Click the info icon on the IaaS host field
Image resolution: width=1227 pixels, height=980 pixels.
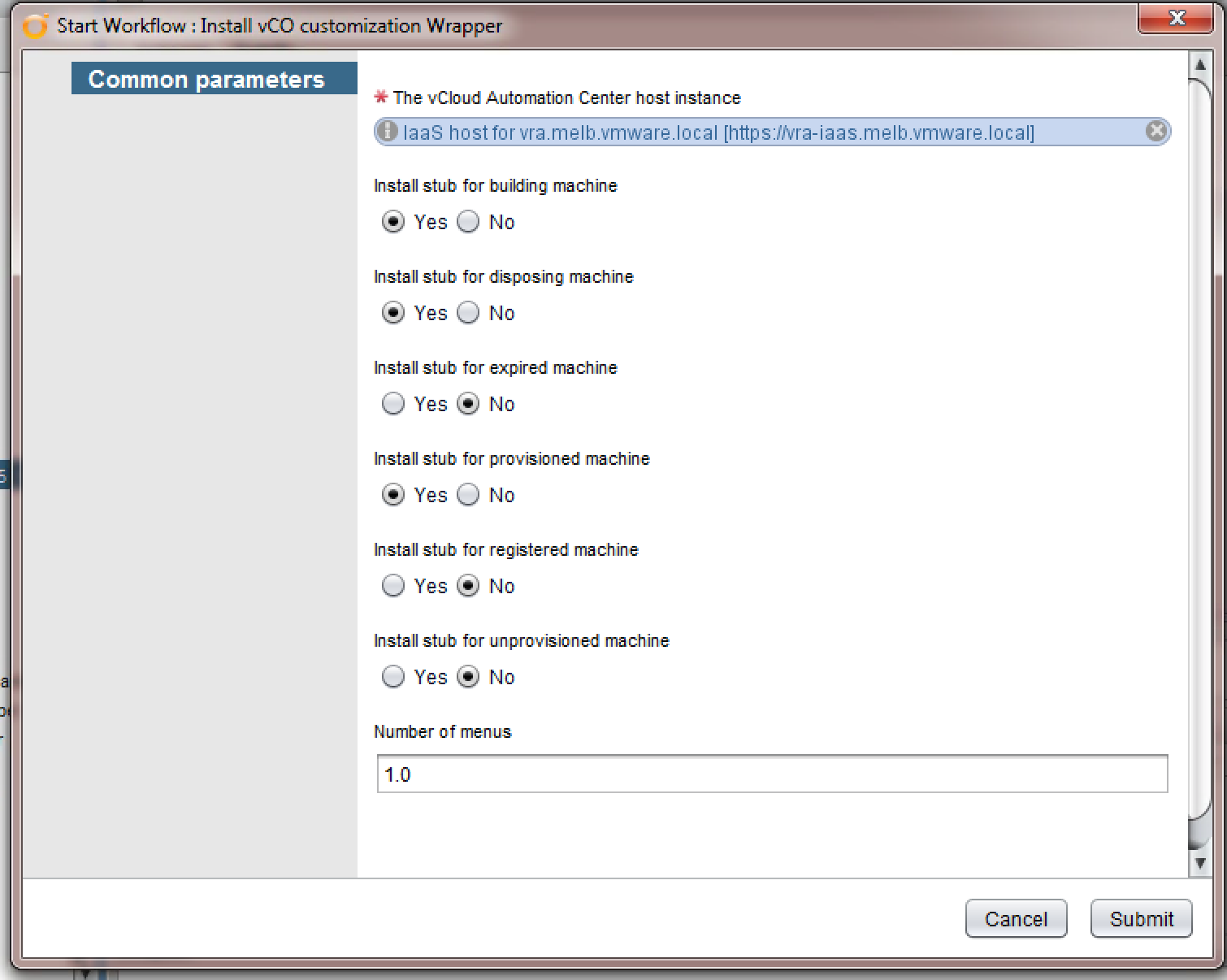[x=388, y=131]
